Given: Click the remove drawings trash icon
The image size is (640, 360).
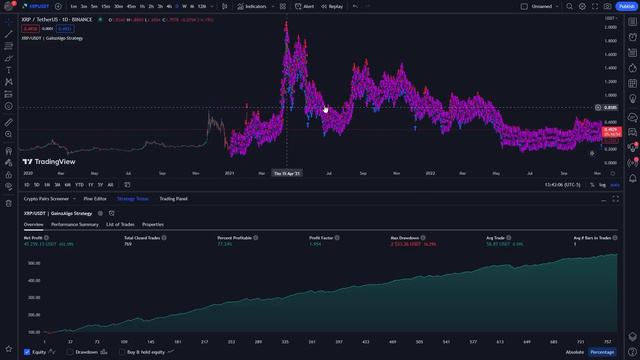Looking at the screenshot, I should tap(9, 203).
